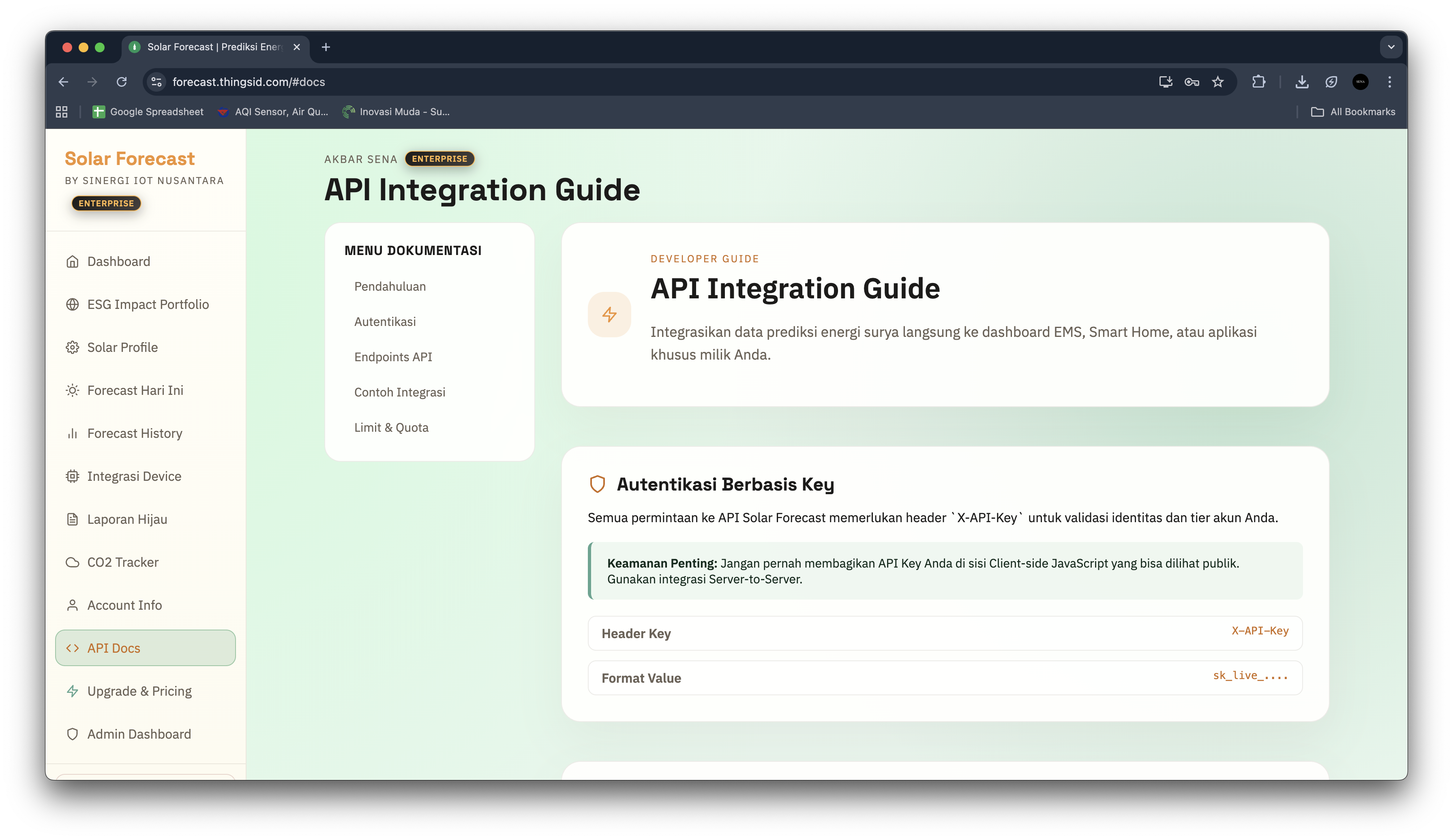Select the Forecast Hari Ini sun icon
Viewport: 1453px width, 840px height.
point(72,390)
